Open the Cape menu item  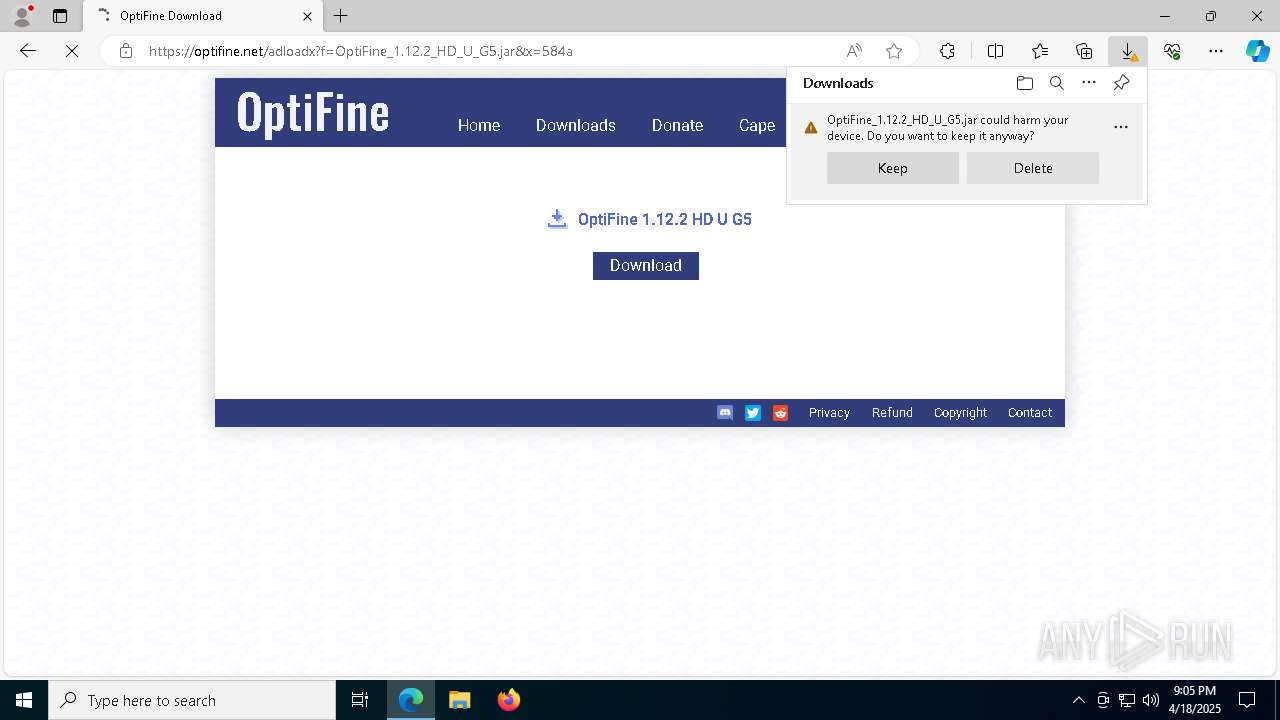[757, 125]
